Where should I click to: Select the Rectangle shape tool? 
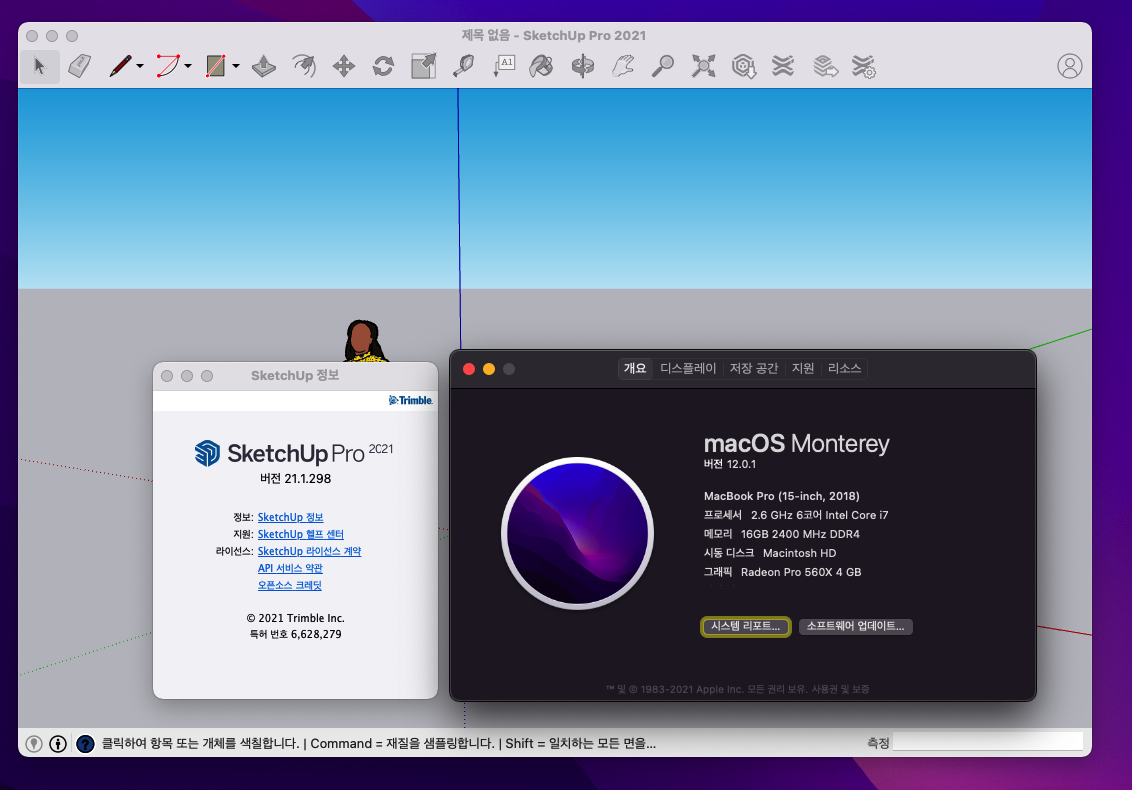click(x=215, y=66)
